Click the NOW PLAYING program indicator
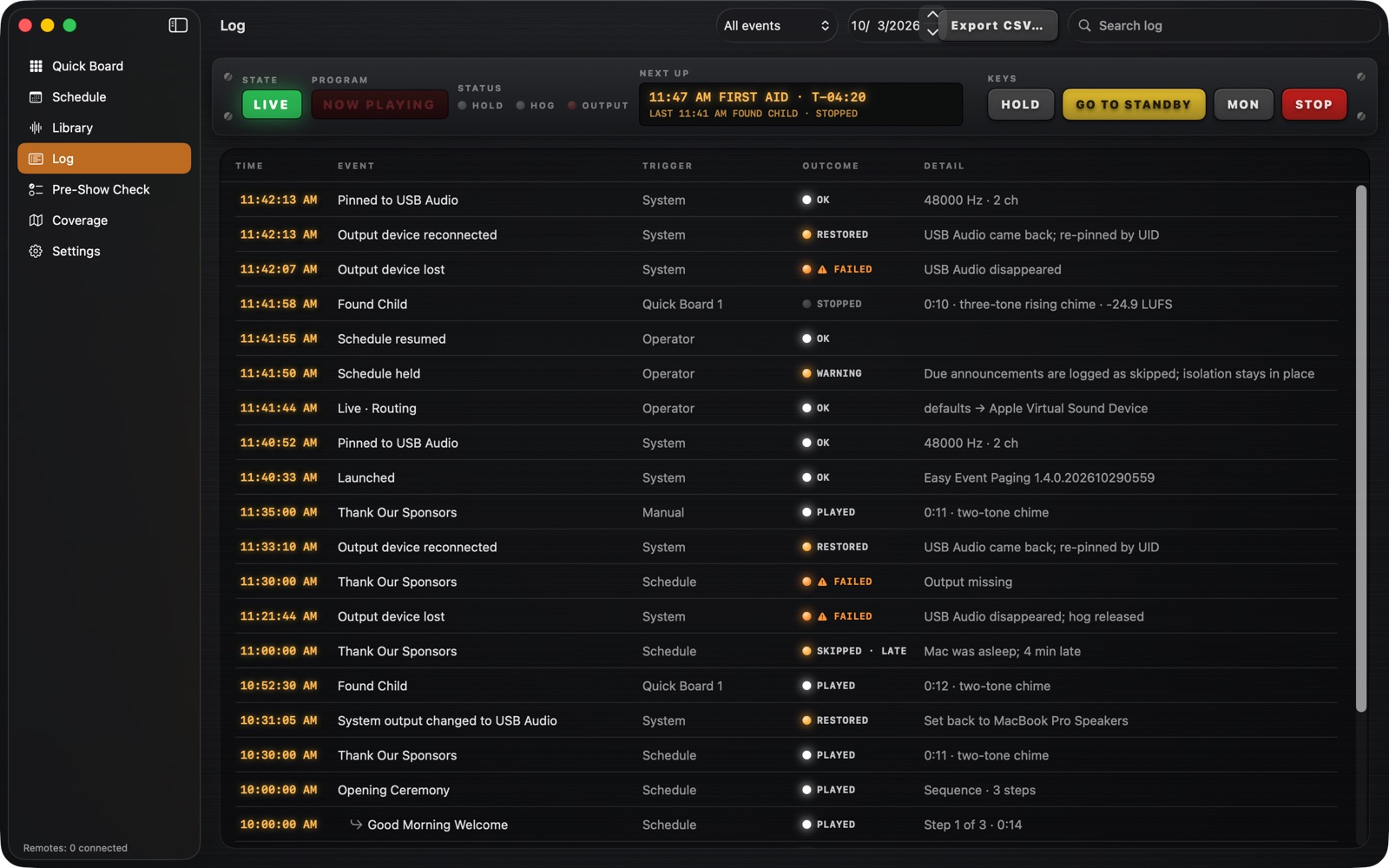 pos(379,104)
